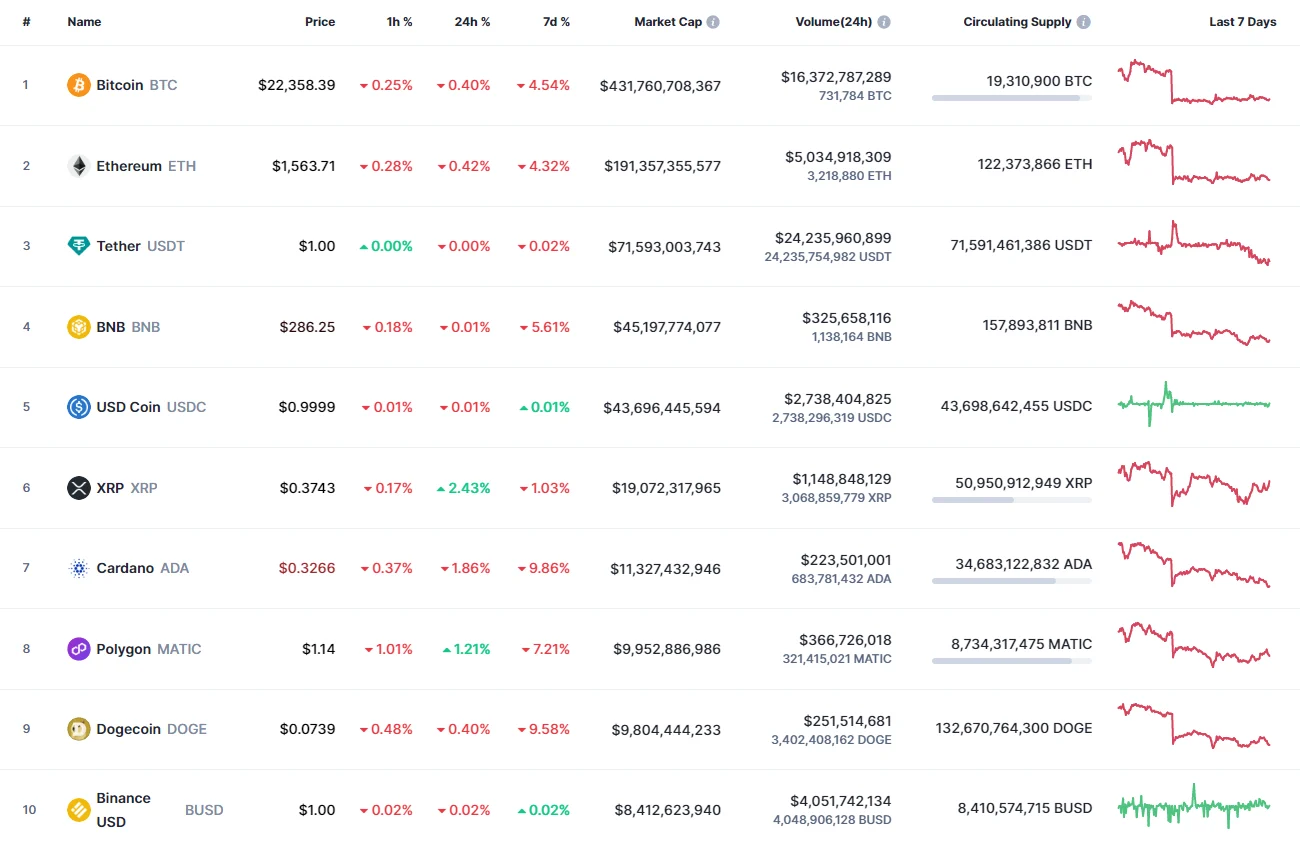Click the USD Coin logo icon
The width and height of the screenshot is (1300, 846).
(x=78, y=407)
